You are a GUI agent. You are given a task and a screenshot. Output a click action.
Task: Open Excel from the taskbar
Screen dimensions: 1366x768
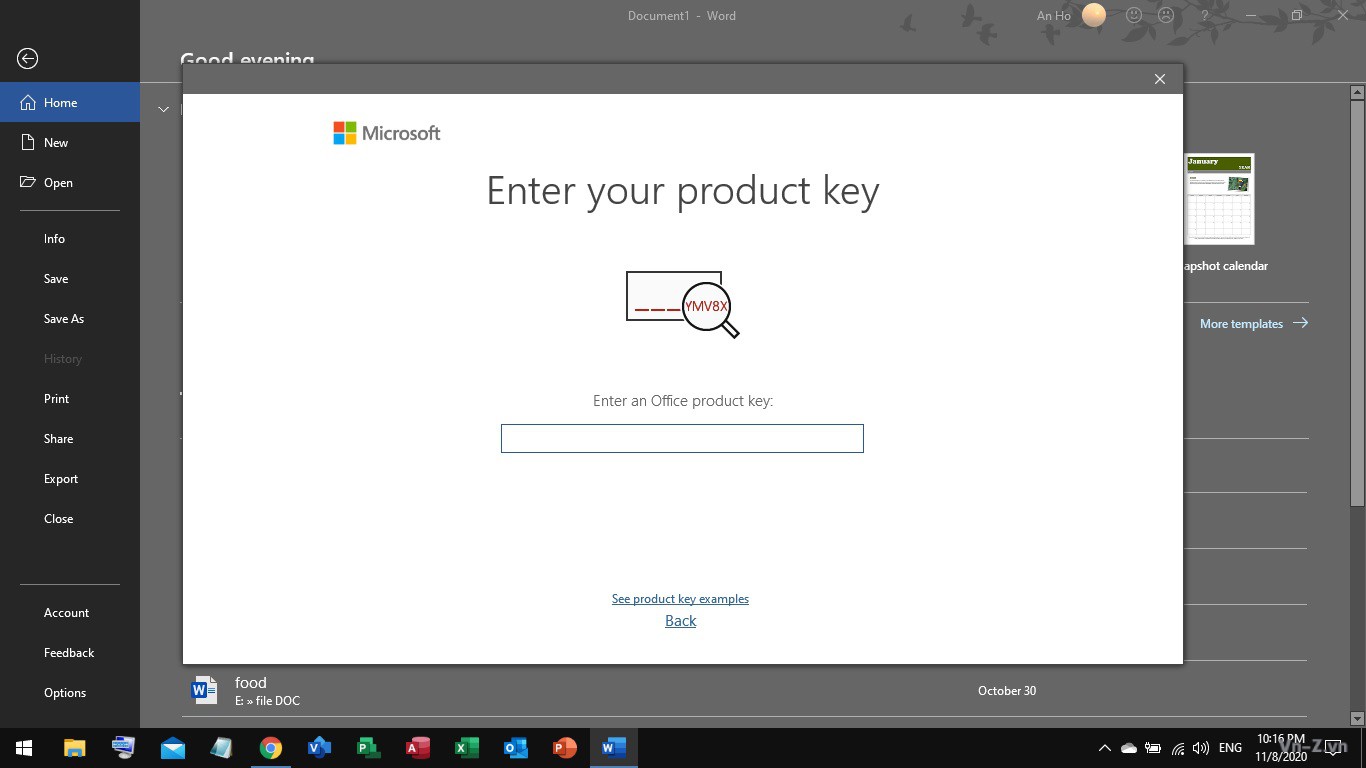point(466,747)
